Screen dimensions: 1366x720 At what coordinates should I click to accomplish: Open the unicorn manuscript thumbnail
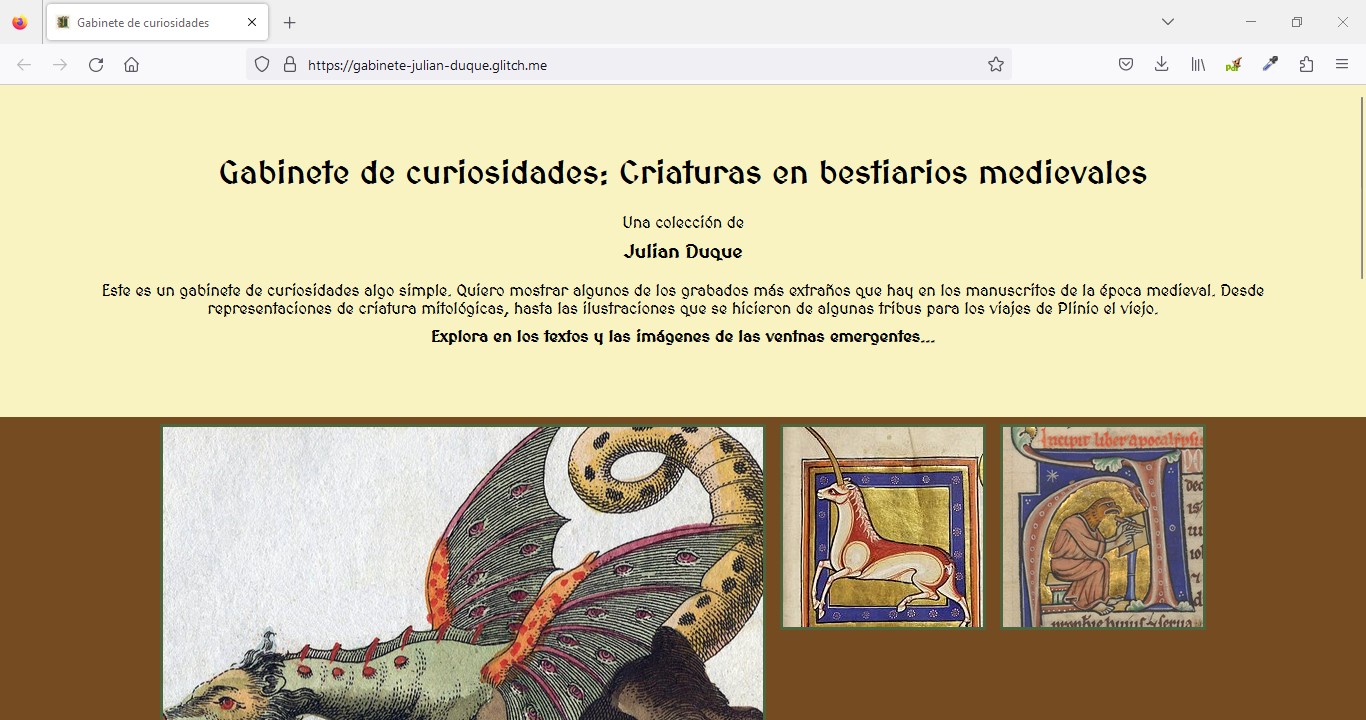[883, 527]
